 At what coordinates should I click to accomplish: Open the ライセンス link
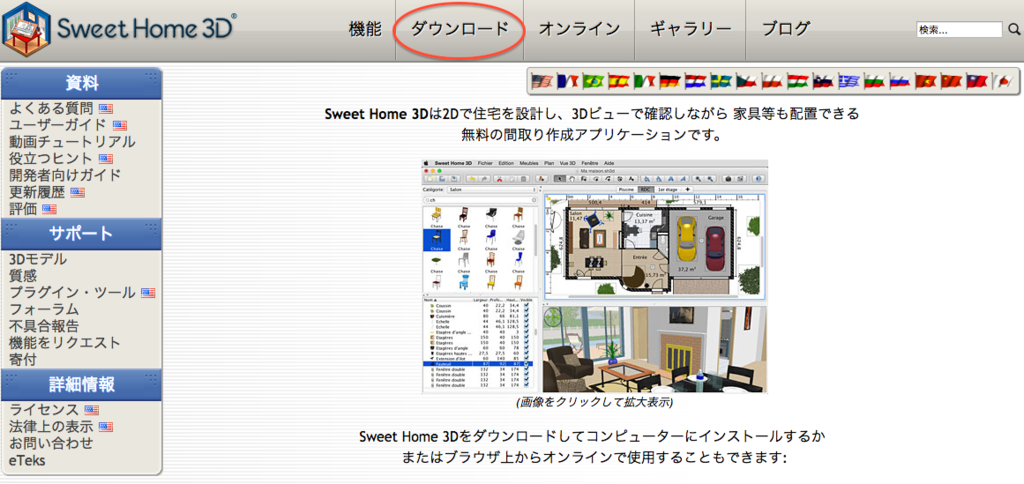[x=44, y=410]
